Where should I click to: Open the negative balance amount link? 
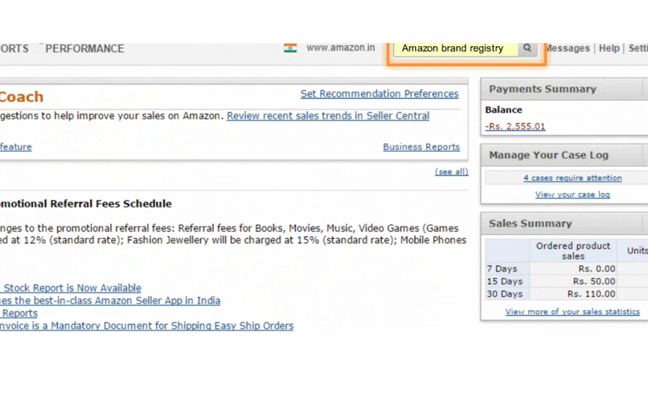[515, 126]
